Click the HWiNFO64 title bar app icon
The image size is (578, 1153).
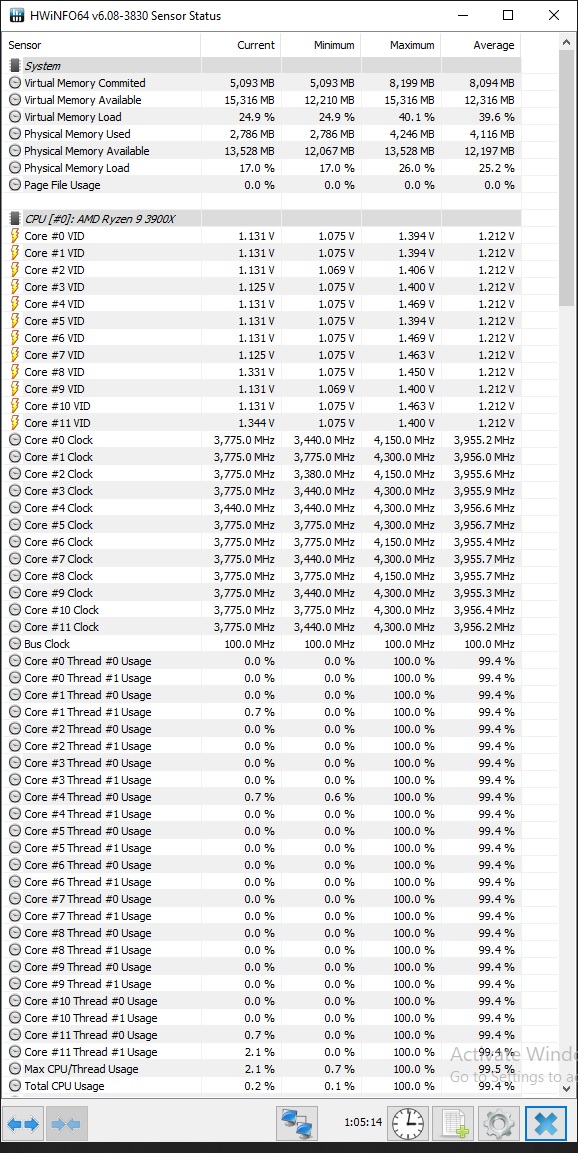coord(16,15)
